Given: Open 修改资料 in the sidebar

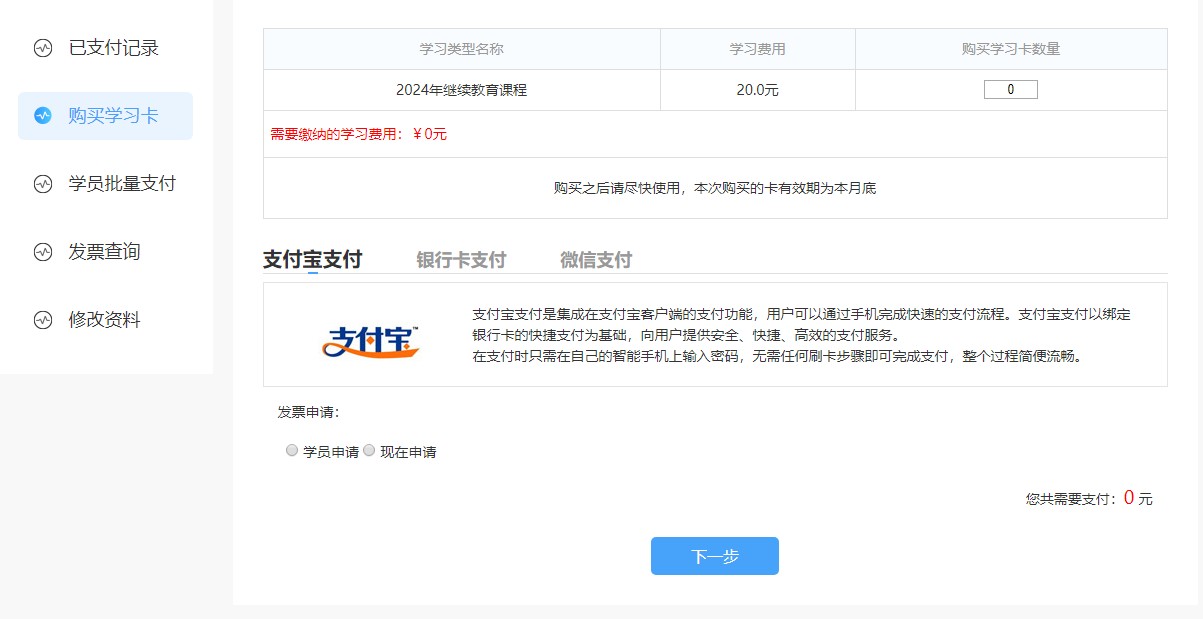Looking at the screenshot, I should (106, 320).
